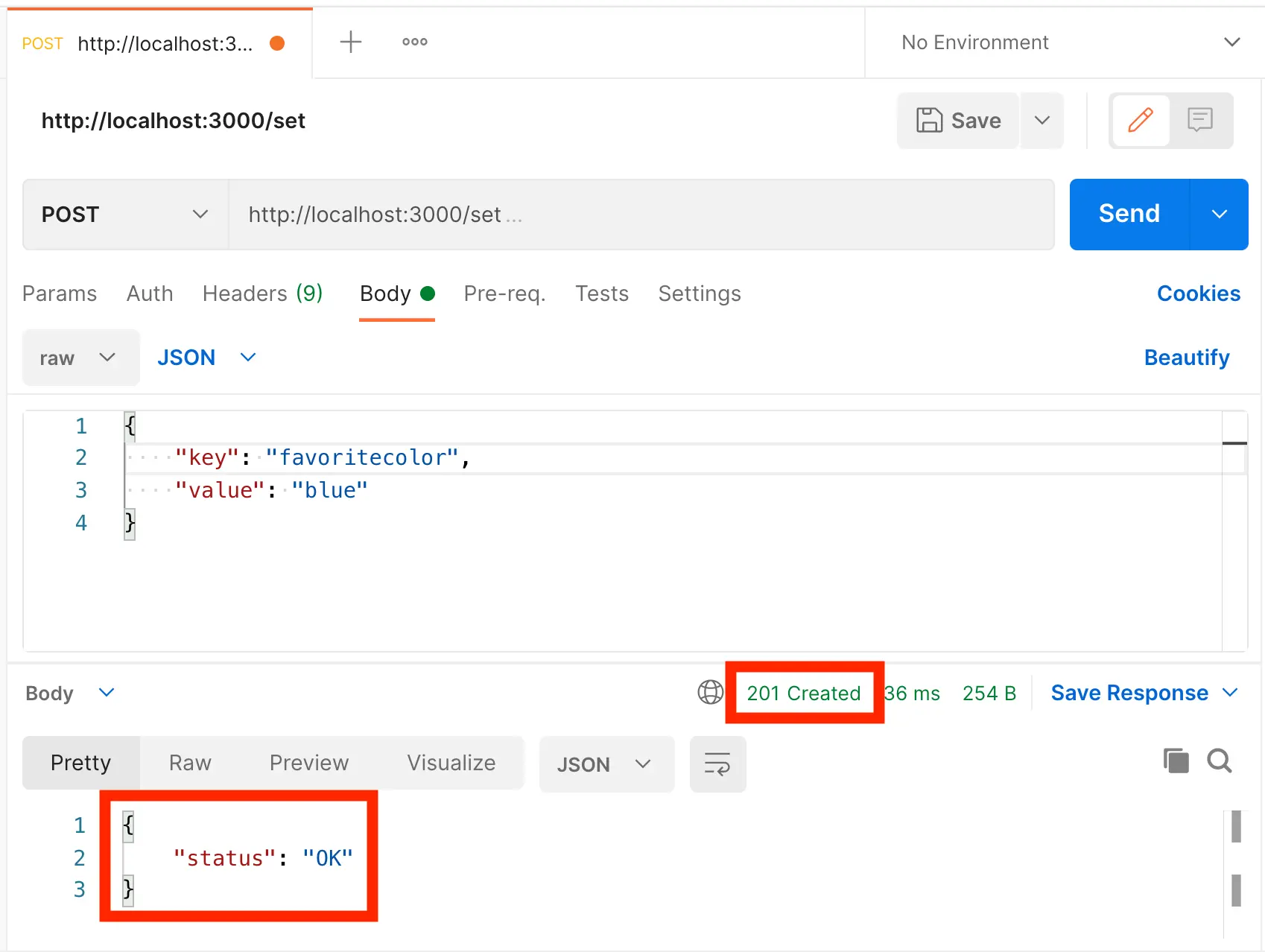Click the request URL field
The height and width of the screenshot is (952, 1265).
[641, 215]
